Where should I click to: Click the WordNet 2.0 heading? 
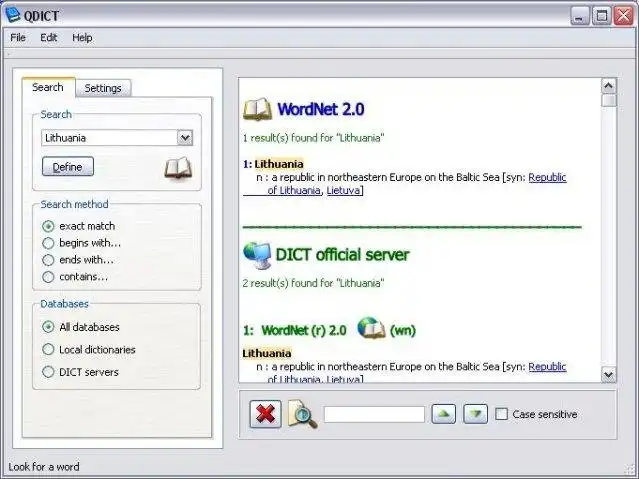[x=321, y=109]
